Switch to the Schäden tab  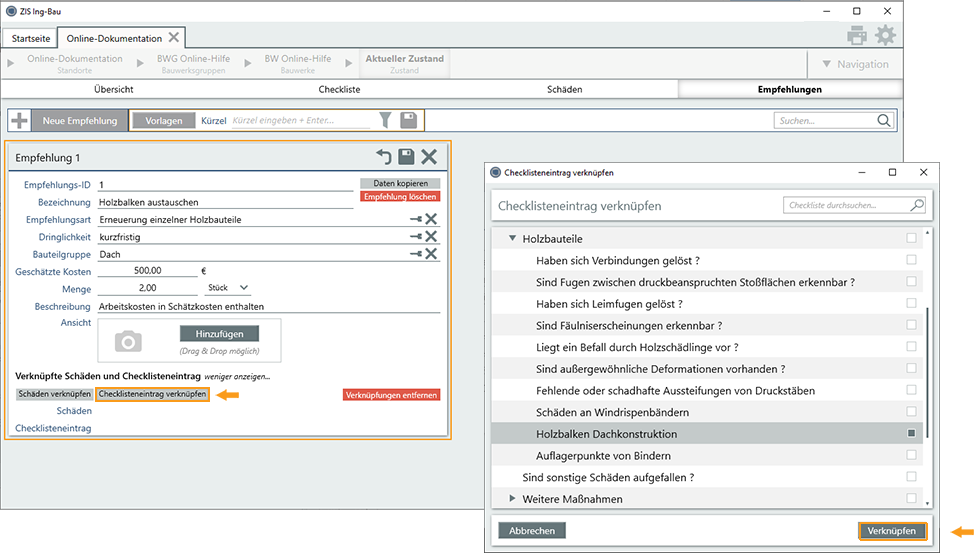(564, 89)
